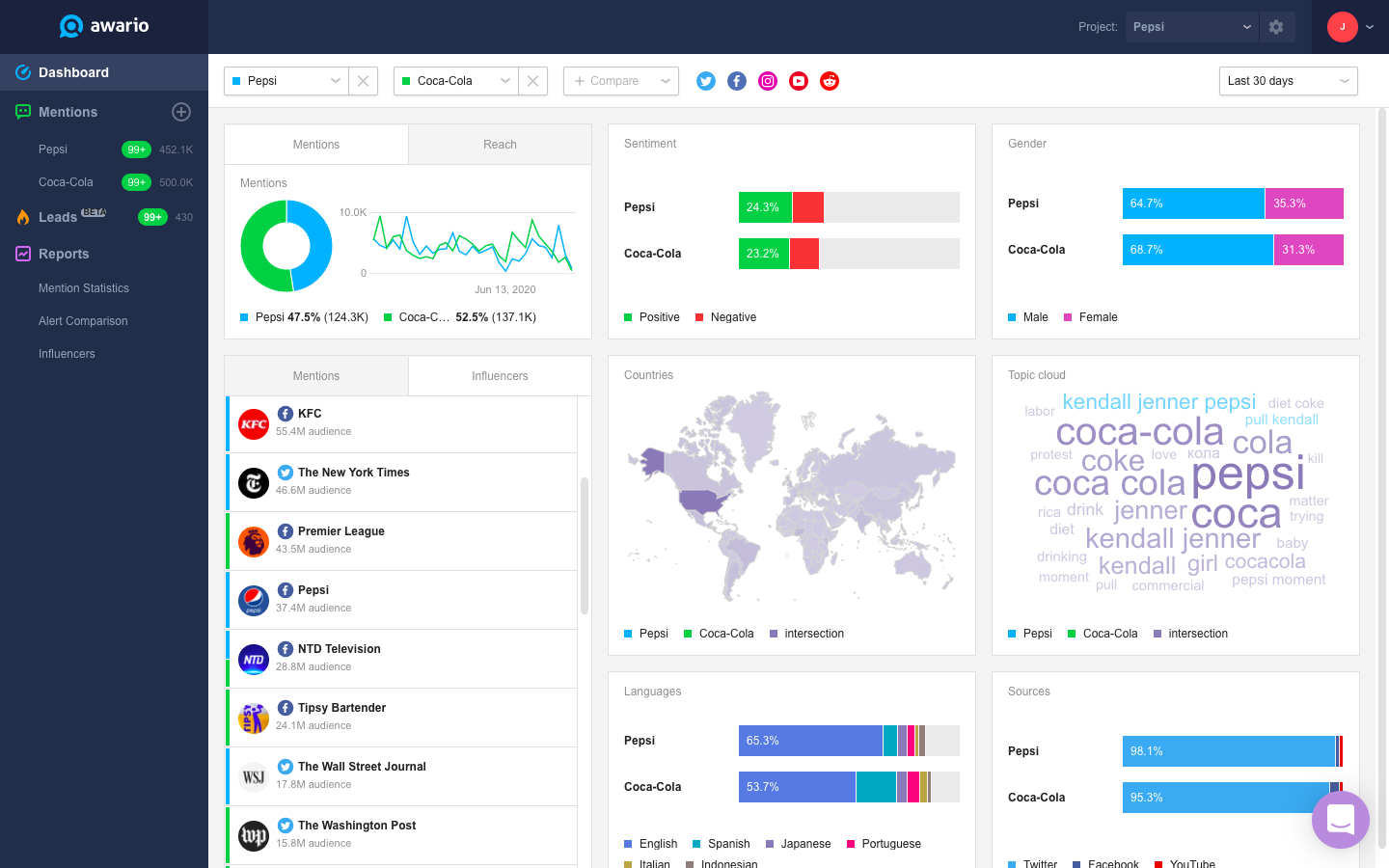Open Mention Statistics report
The image size is (1389, 868).
pyautogui.click(x=84, y=288)
